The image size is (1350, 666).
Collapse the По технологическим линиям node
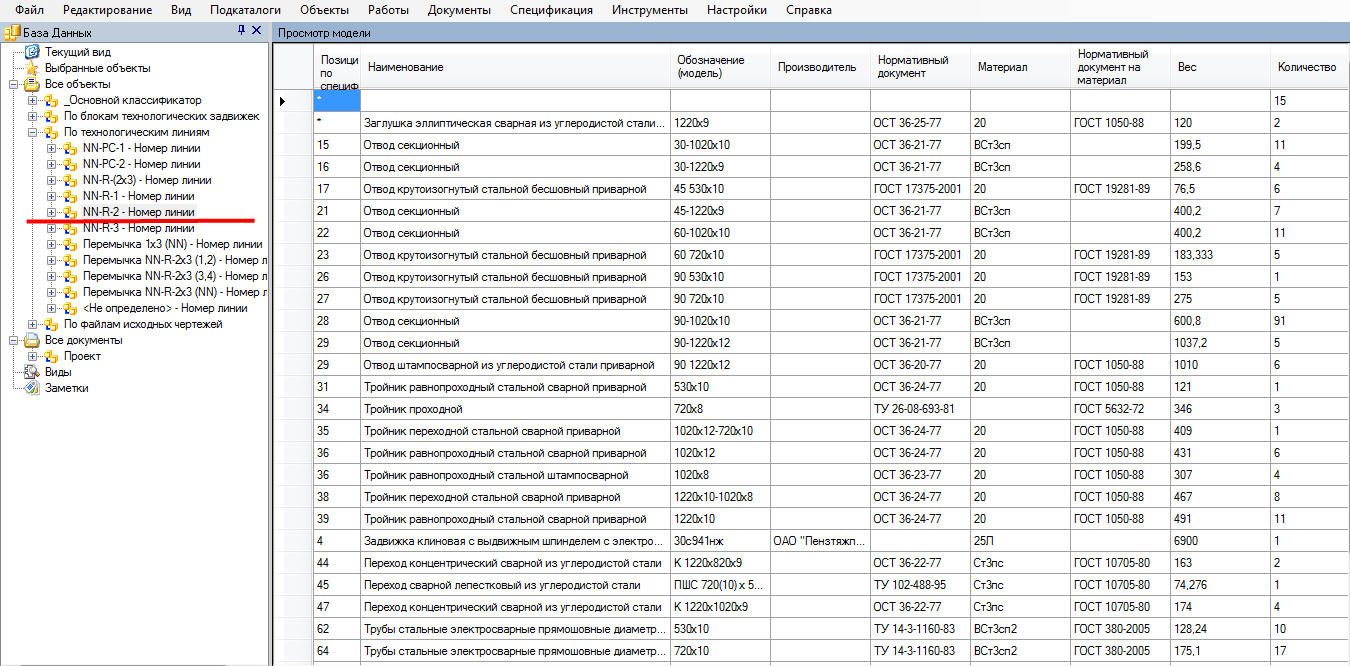(32, 132)
